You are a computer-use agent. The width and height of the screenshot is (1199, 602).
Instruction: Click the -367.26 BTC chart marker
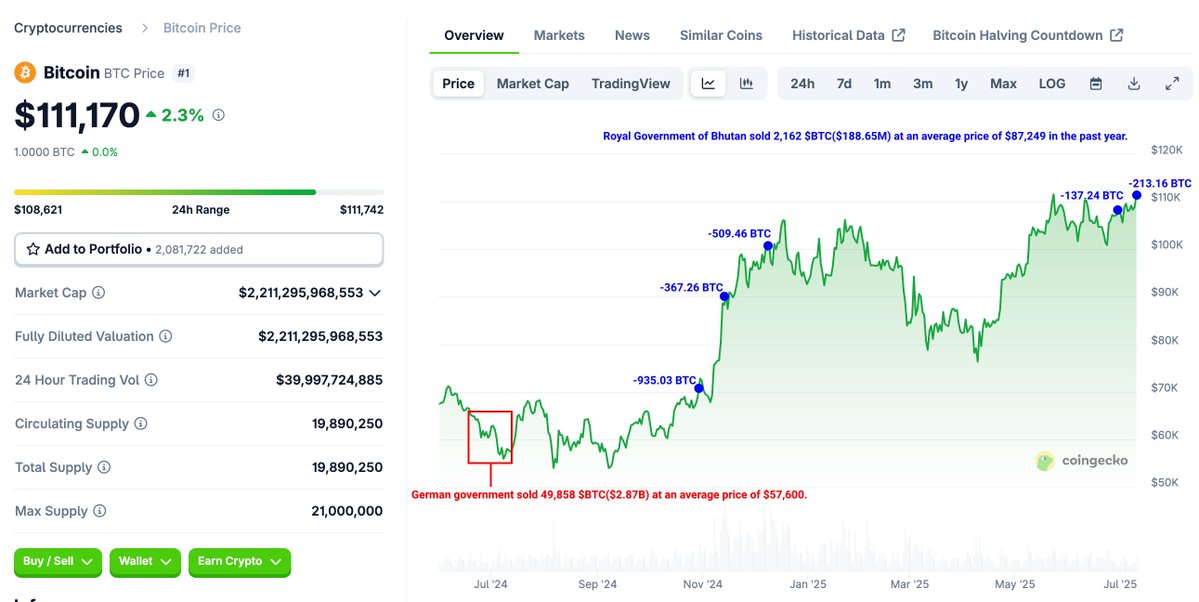tap(724, 297)
